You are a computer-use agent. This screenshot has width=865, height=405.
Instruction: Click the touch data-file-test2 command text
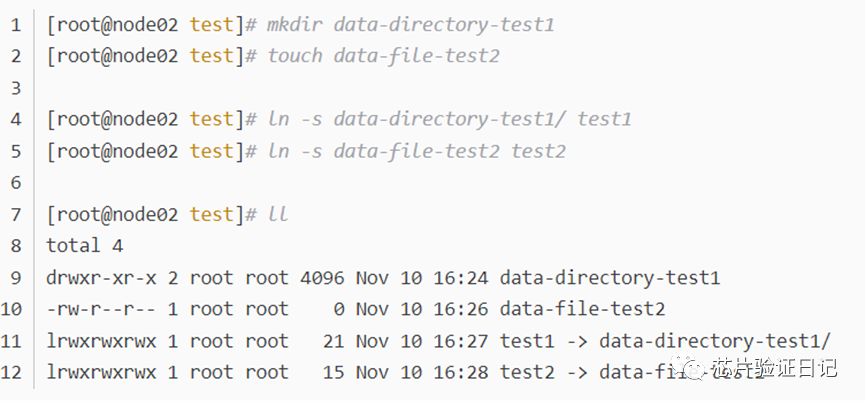383,56
